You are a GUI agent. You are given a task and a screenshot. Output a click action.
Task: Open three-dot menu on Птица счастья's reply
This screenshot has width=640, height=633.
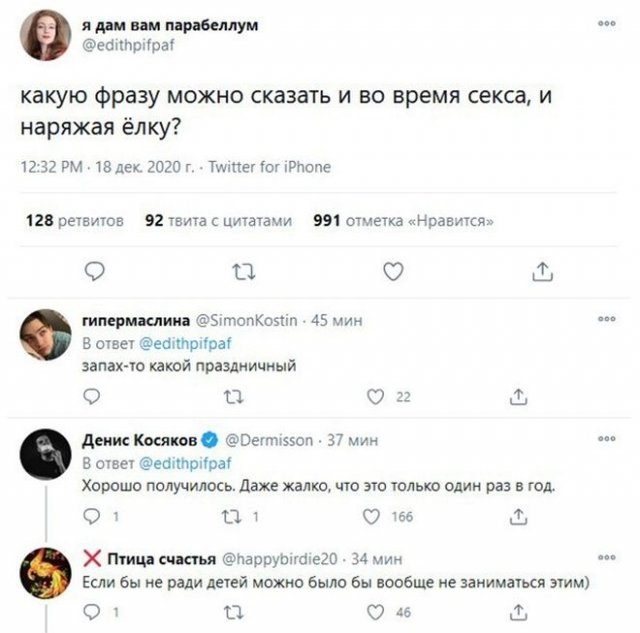[x=607, y=556]
